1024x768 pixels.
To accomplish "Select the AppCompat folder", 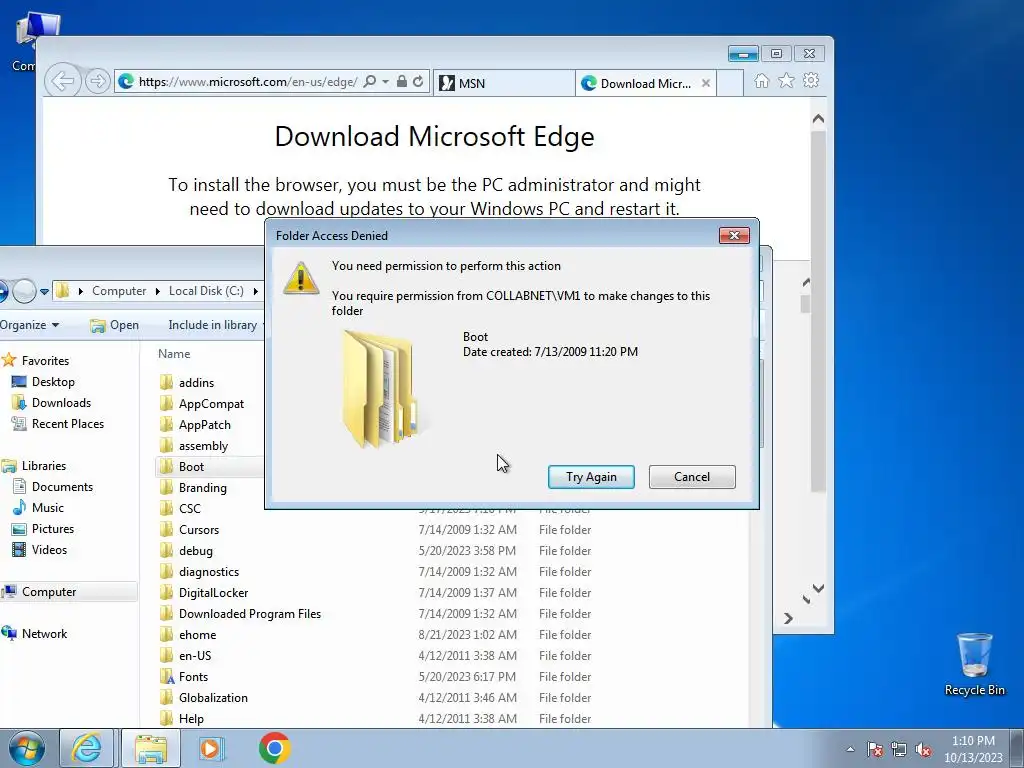I will 211,404.
